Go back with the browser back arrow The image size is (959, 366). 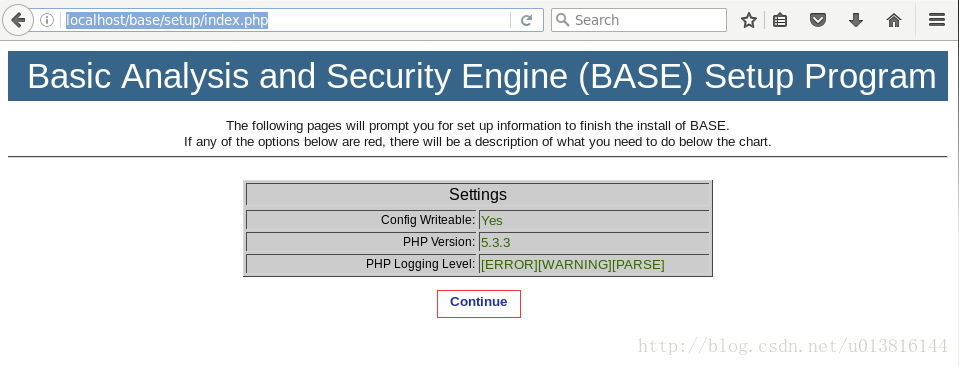point(18,20)
